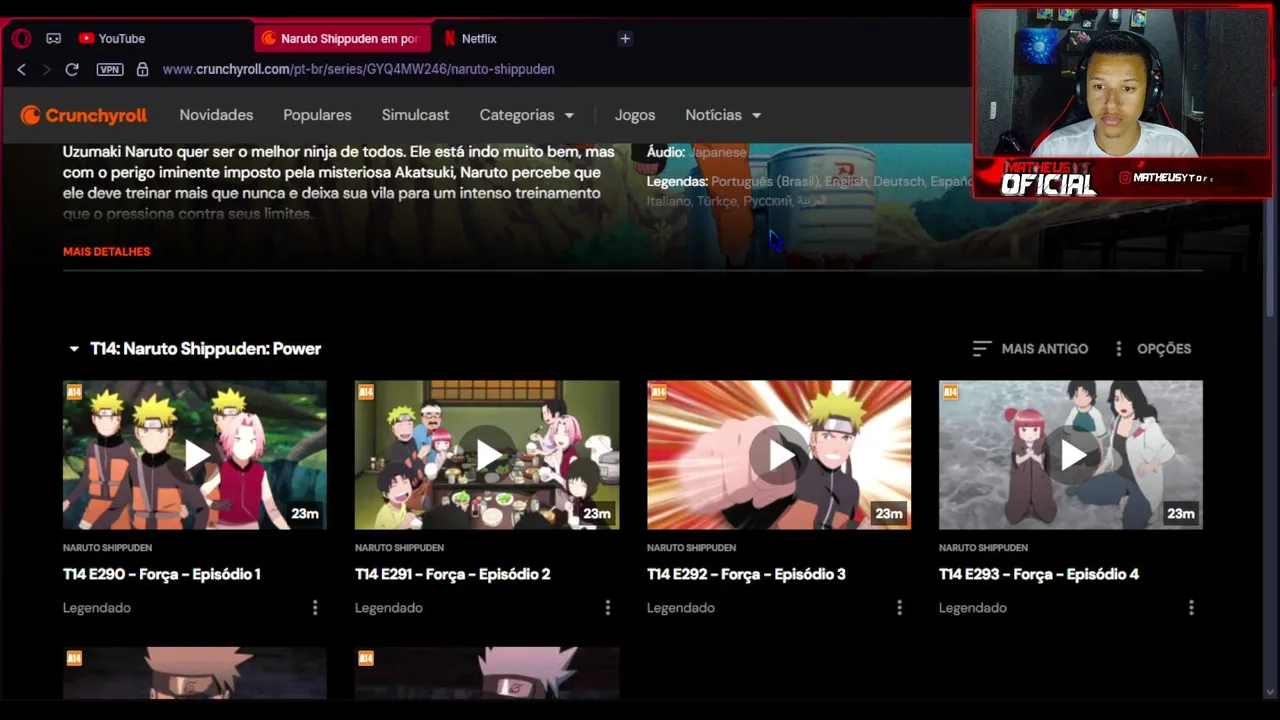
Task: Play episode E293 thumbnail
Action: tap(1071, 455)
